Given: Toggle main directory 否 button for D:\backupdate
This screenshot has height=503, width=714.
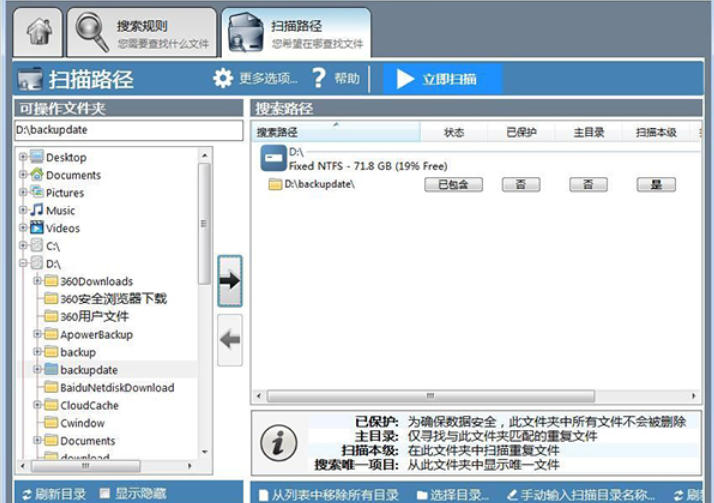Looking at the screenshot, I should tap(588, 184).
